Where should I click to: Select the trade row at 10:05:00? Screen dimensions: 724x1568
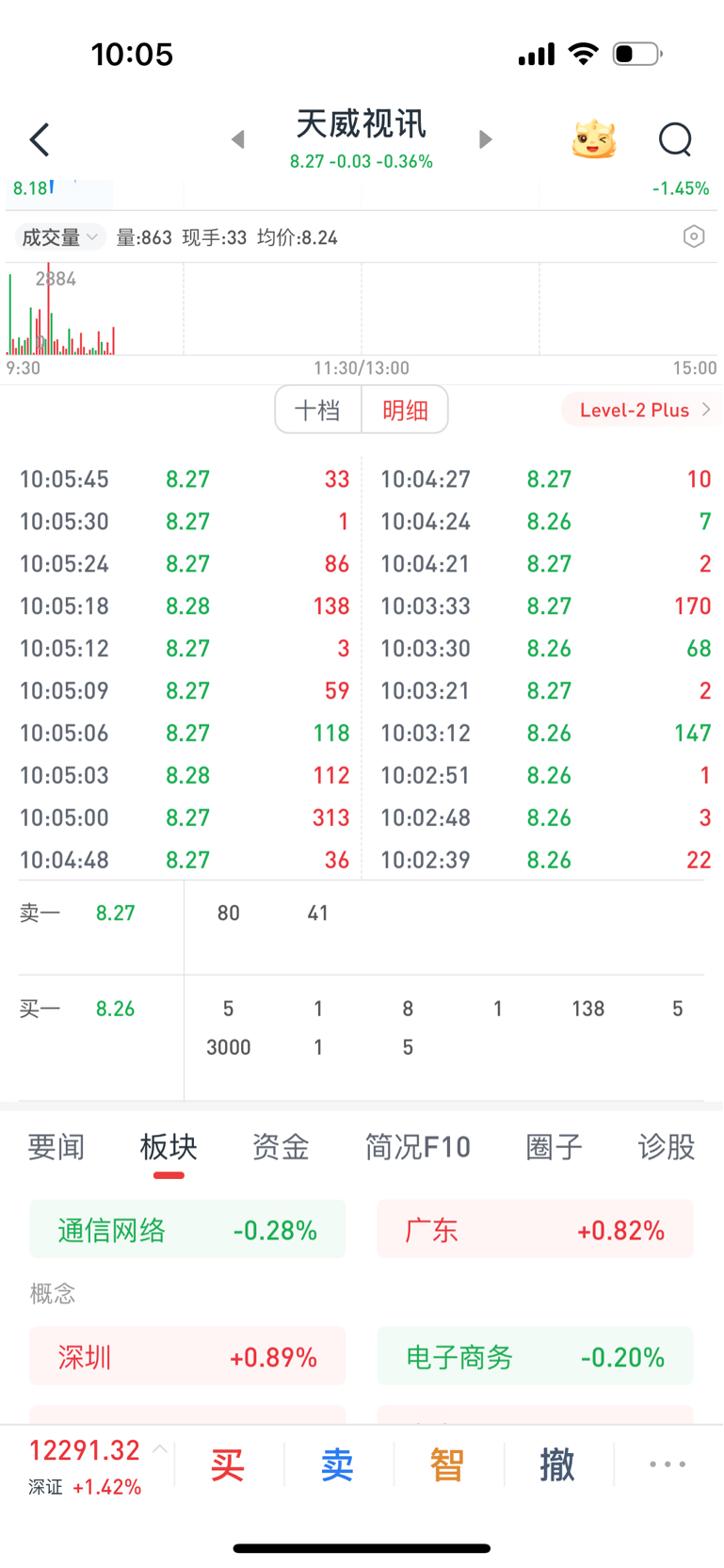tap(185, 817)
